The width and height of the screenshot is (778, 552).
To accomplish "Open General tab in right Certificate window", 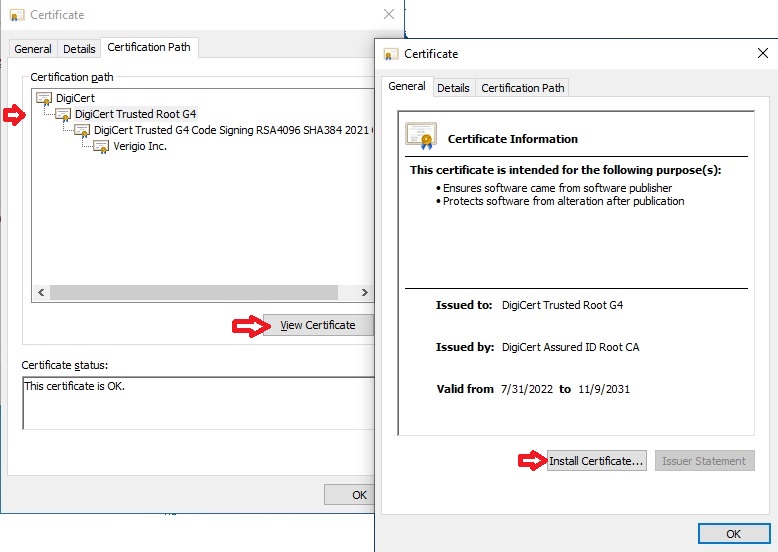I will [407, 86].
